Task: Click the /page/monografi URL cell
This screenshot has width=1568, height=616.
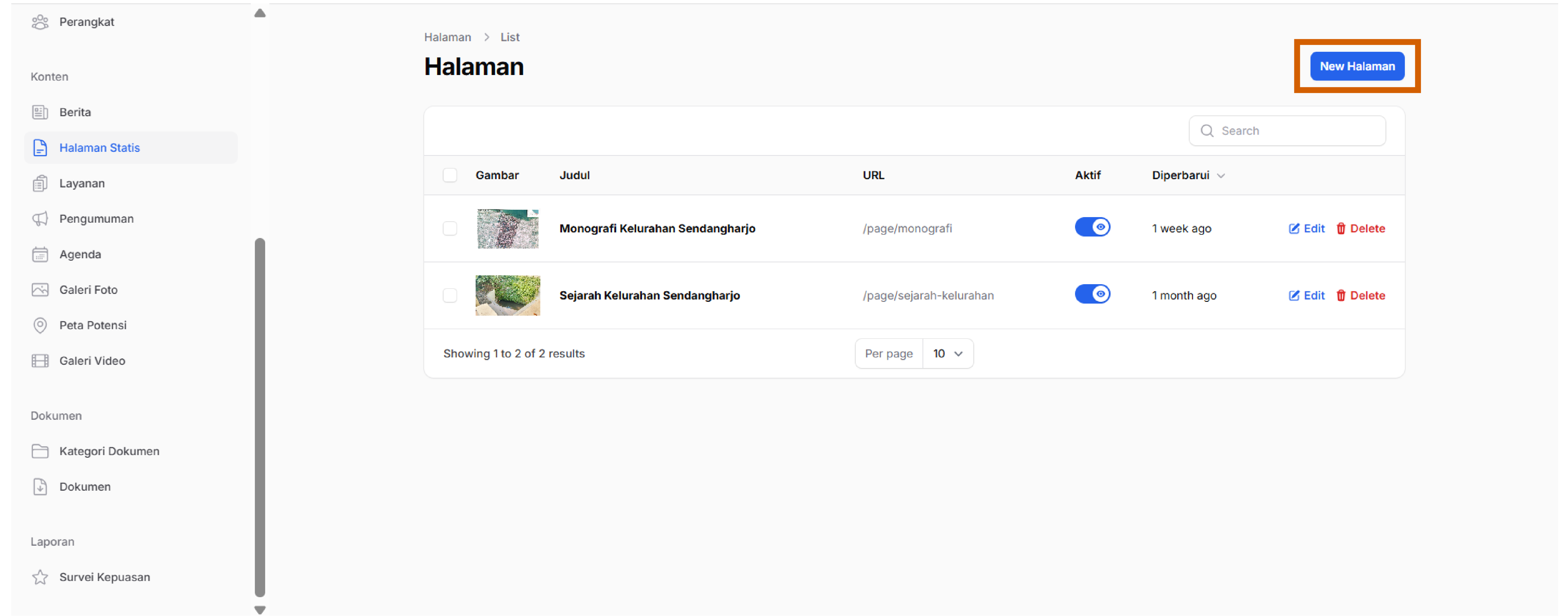Action: [907, 229]
